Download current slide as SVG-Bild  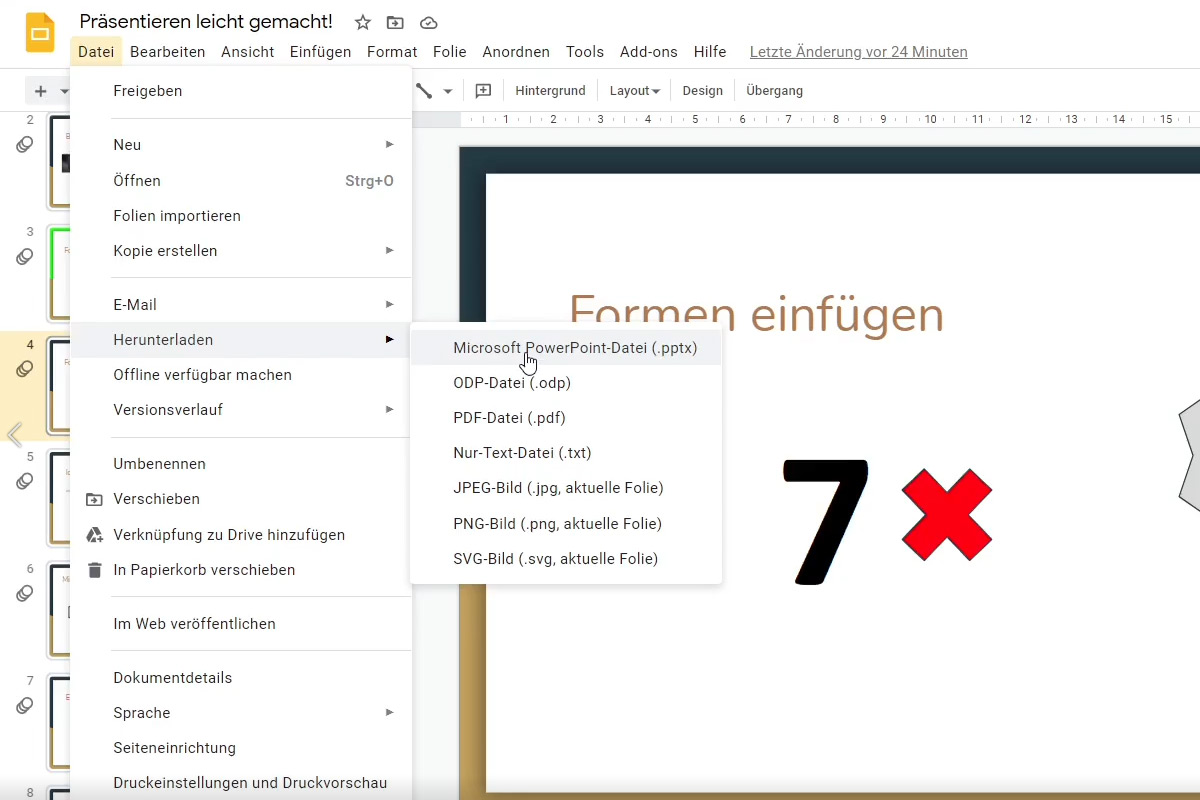click(566, 559)
